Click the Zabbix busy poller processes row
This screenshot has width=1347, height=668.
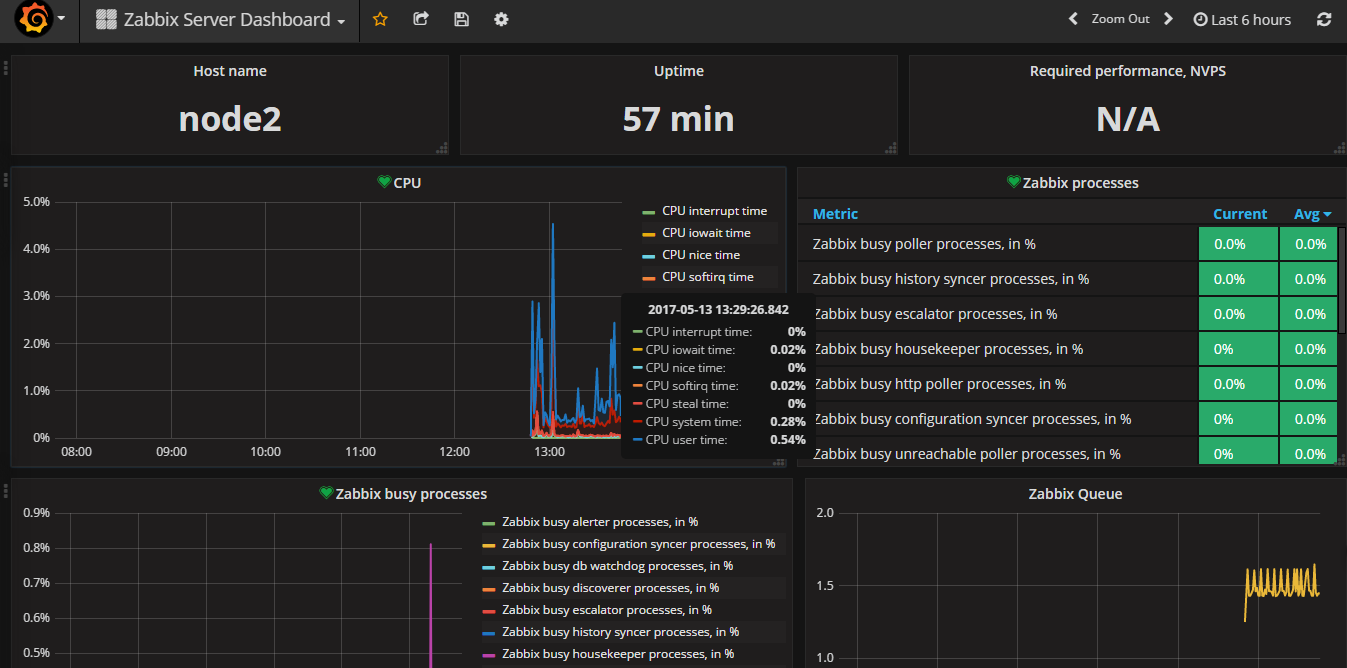tap(1068, 244)
